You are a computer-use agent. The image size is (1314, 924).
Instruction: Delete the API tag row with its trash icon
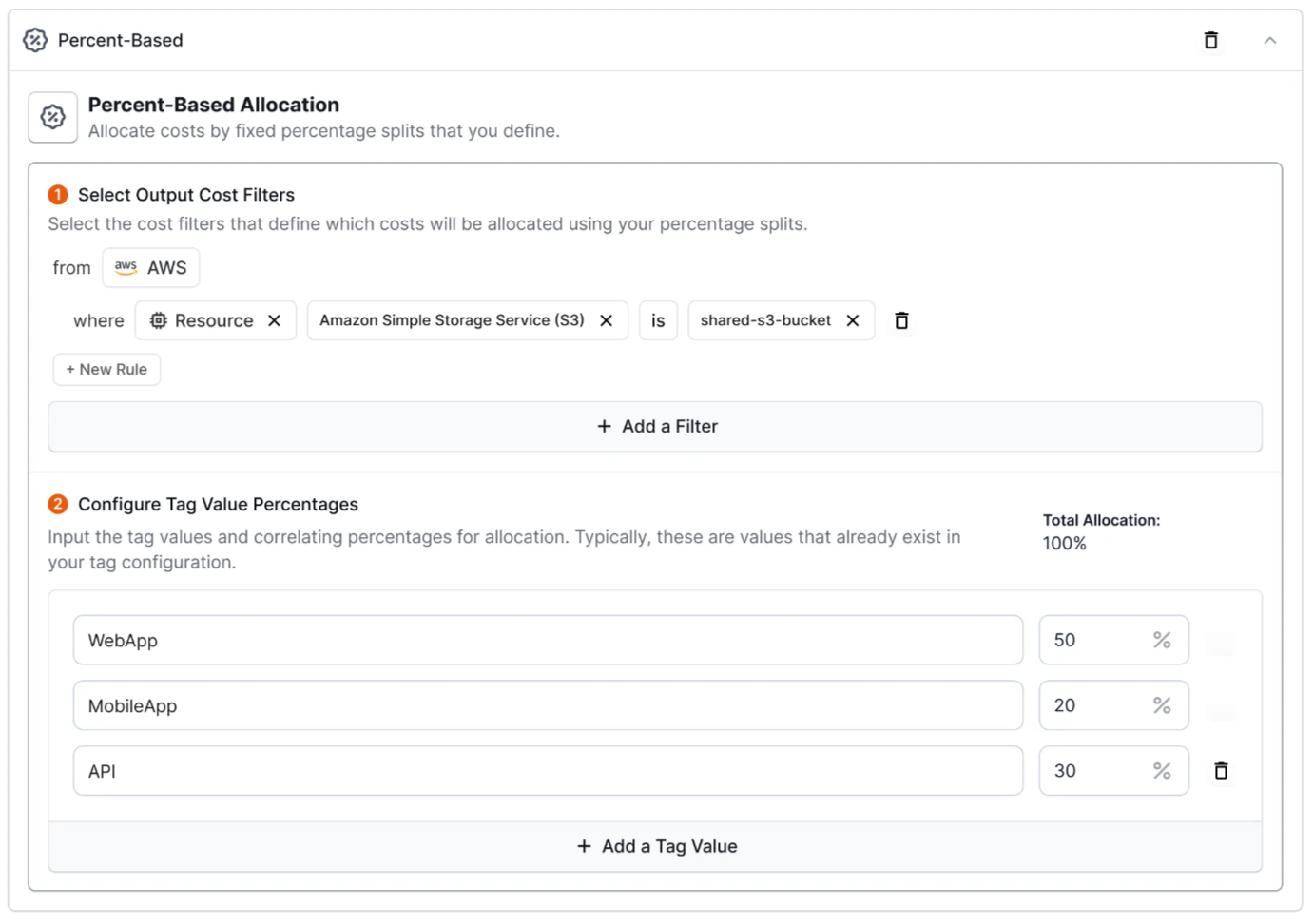pyautogui.click(x=1221, y=770)
